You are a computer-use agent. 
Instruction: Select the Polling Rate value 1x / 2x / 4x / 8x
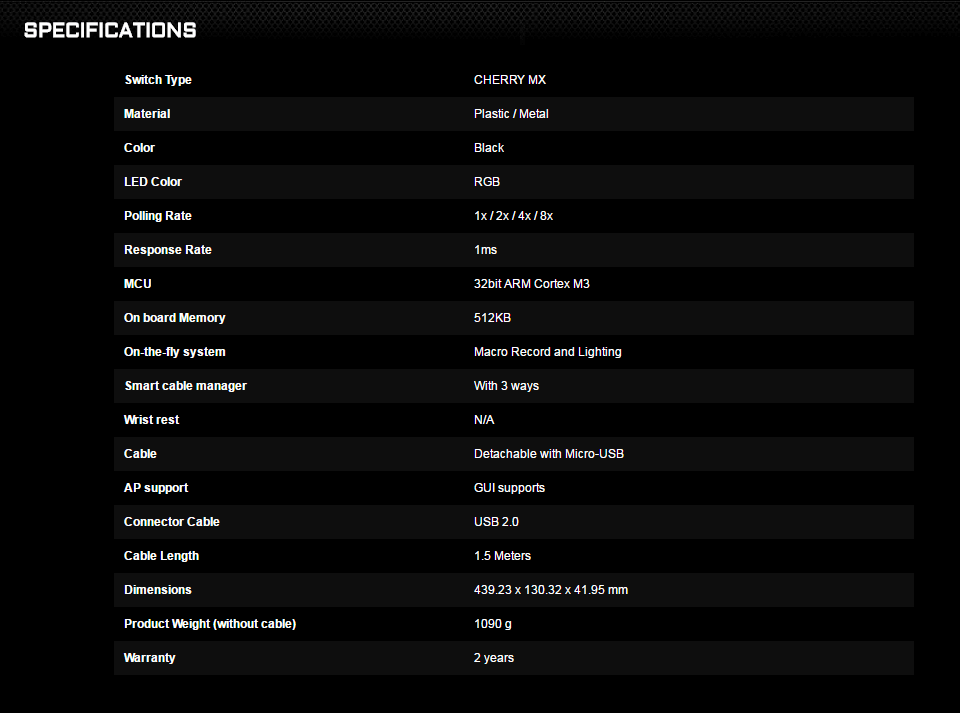513,216
